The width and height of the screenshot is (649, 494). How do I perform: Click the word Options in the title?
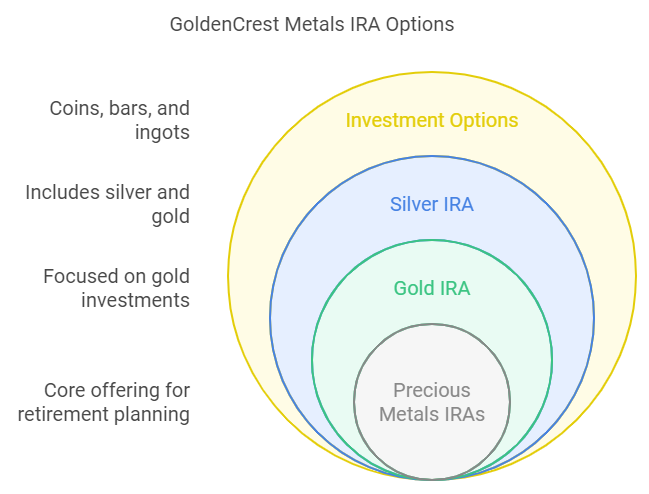point(420,24)
